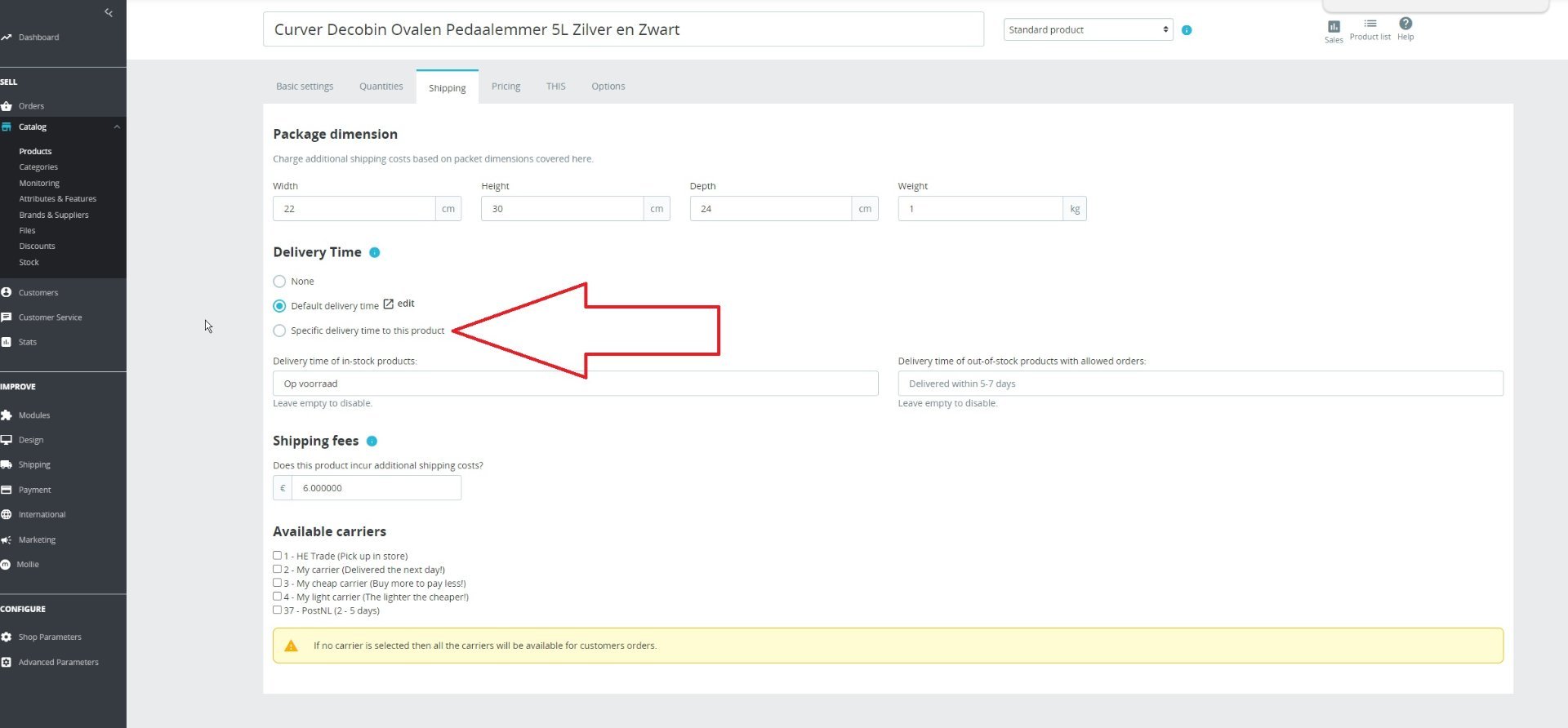Open Brands & Suppliers submenu item

54,215
